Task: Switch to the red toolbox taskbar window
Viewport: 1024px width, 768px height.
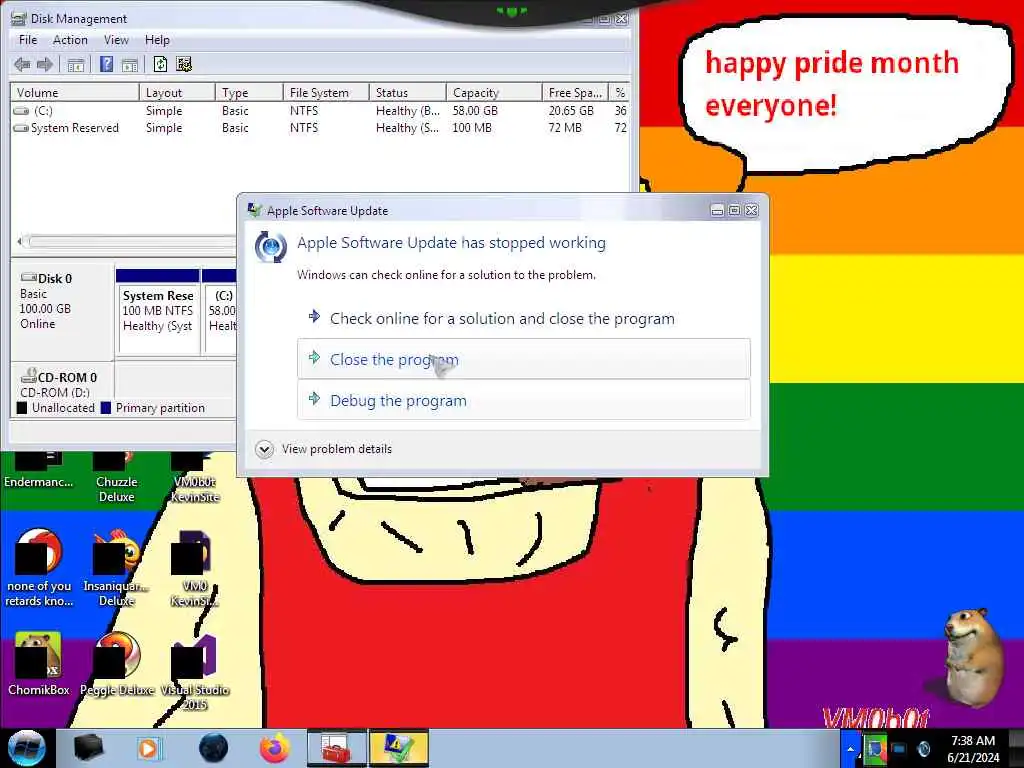Action: point(336,748)
